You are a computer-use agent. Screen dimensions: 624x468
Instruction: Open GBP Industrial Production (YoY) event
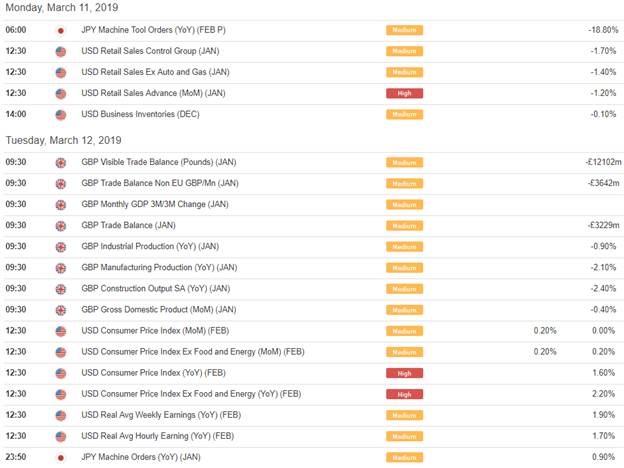[x=150, y=246]
